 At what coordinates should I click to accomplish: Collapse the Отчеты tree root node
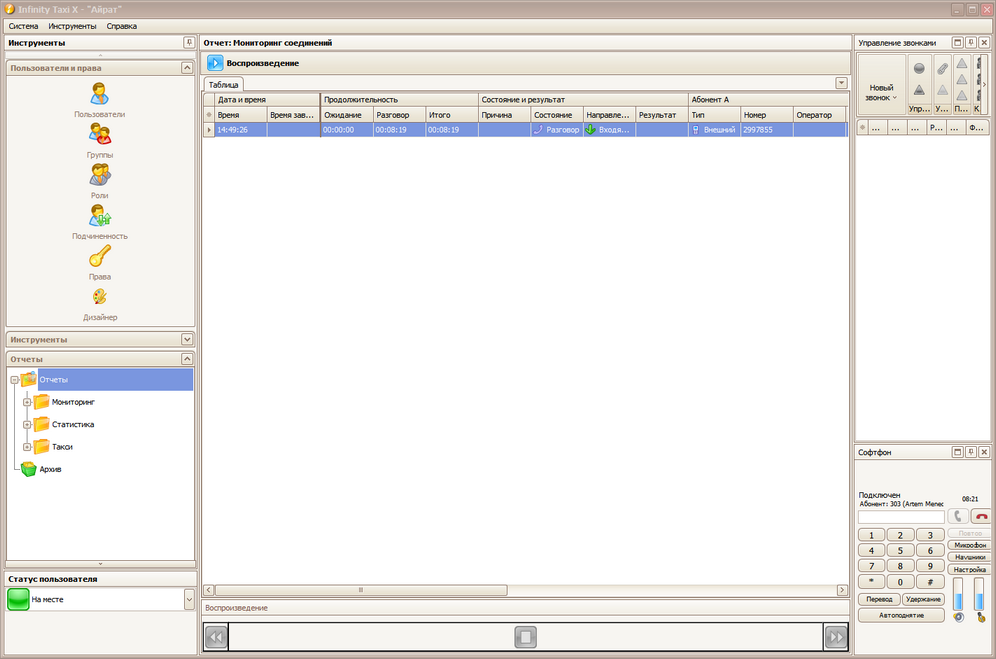14,380
